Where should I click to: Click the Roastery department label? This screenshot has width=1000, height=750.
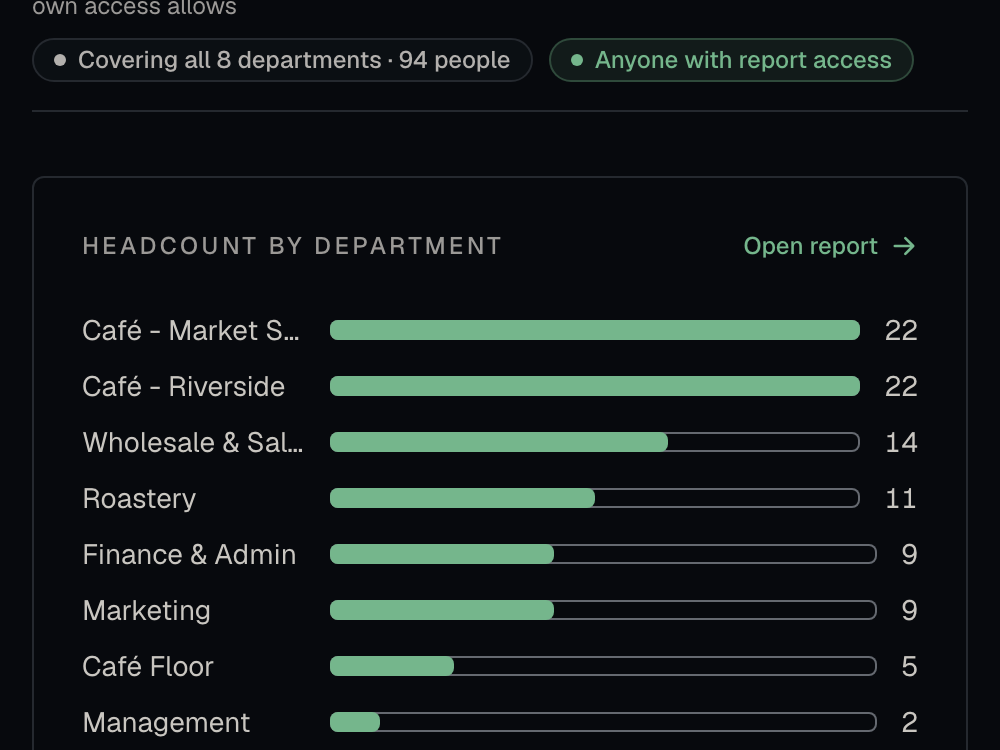point(139,499)
